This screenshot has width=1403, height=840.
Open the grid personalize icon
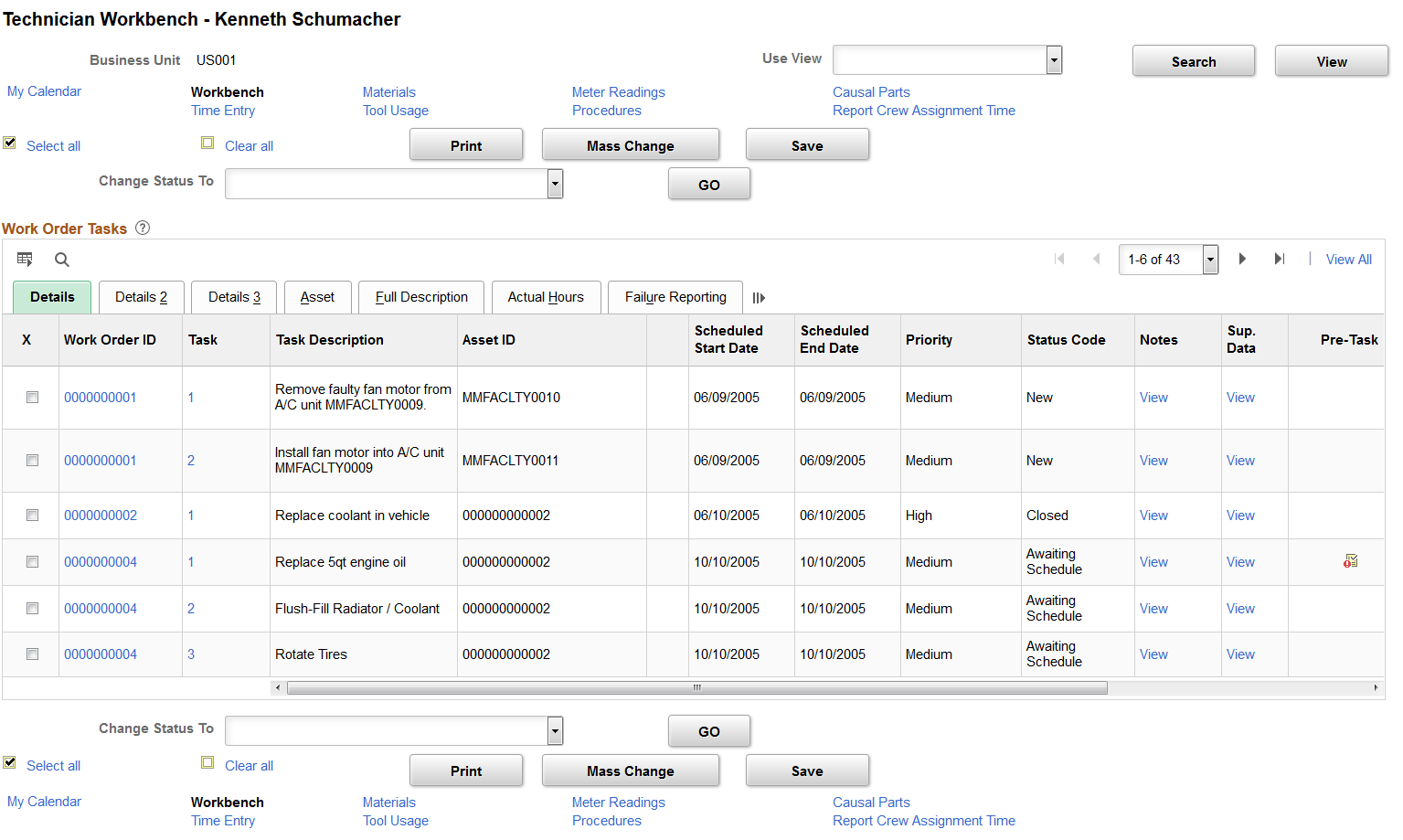pos(25,260)
